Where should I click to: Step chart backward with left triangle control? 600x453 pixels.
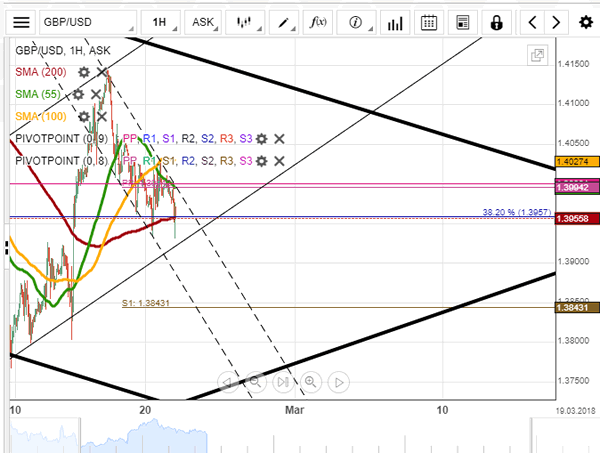227,382
